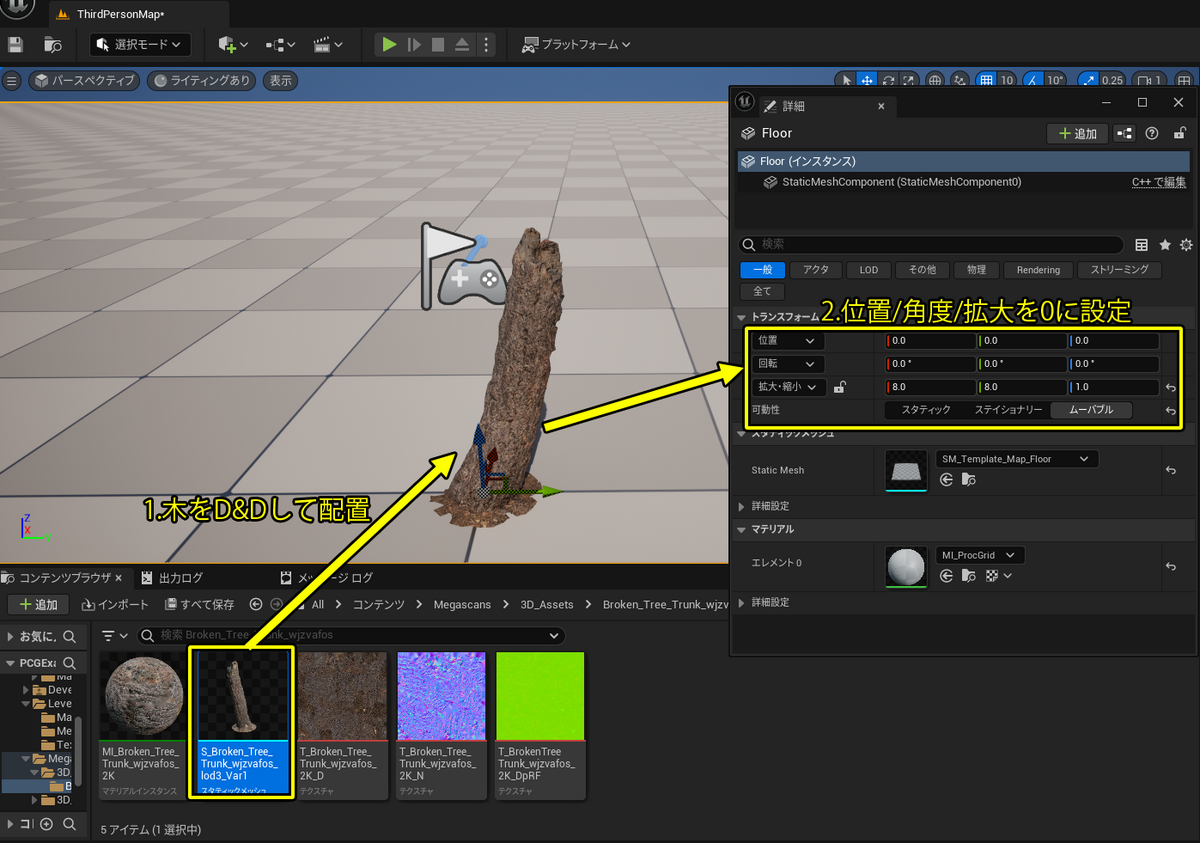This screenshot has height=843, width=1200.
Task: Open Blueprint/add script icon in Details panel
Action: point(1125,133)
